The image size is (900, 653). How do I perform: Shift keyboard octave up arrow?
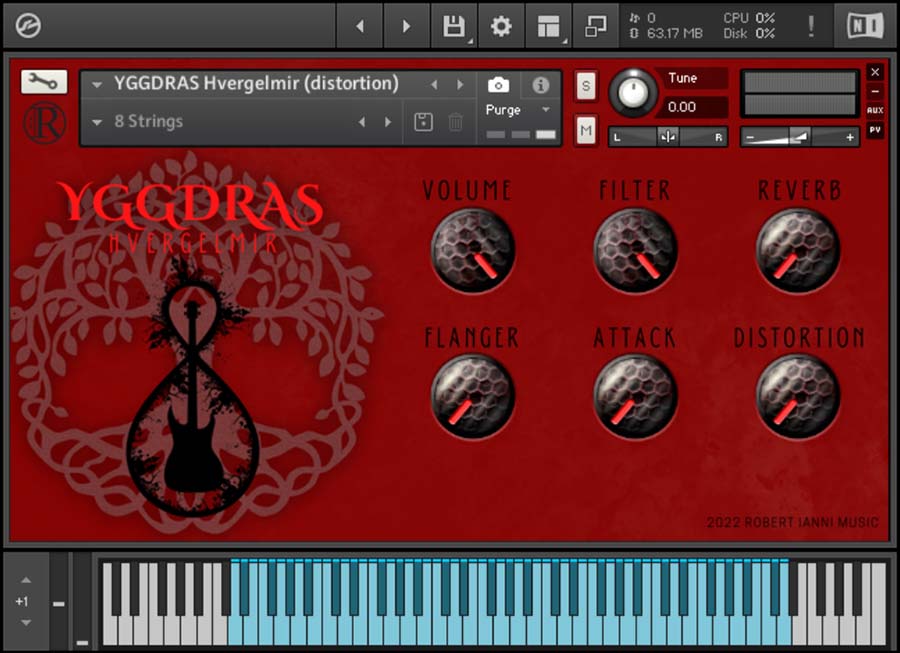(26, 580)
